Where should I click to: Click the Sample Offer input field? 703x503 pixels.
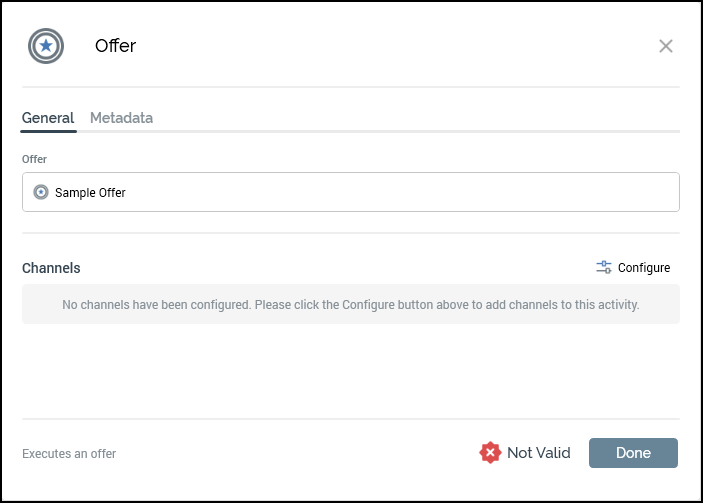pyautogui.click(x=350, y=192)
